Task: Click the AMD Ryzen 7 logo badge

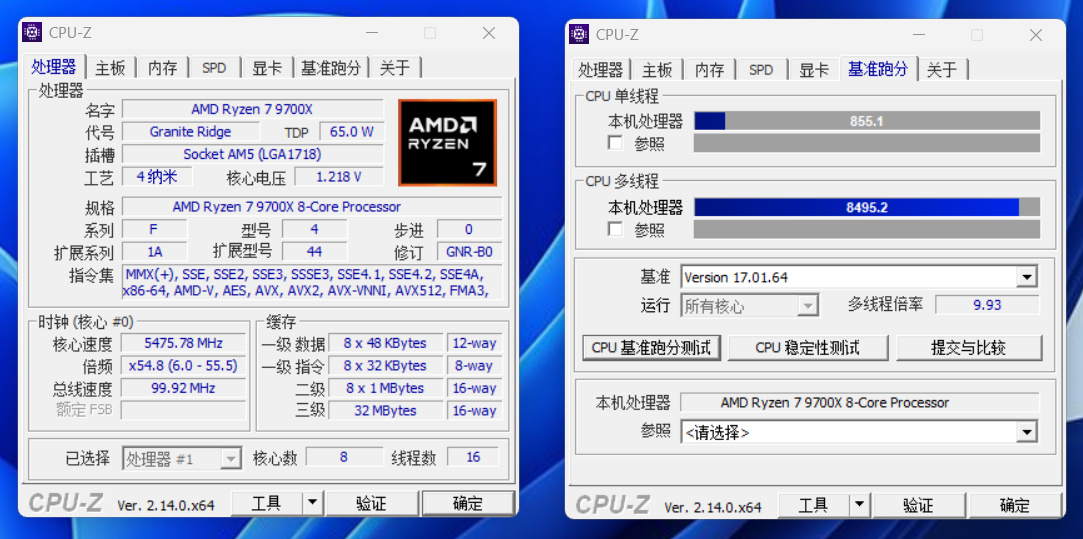Action: (448, 142)
